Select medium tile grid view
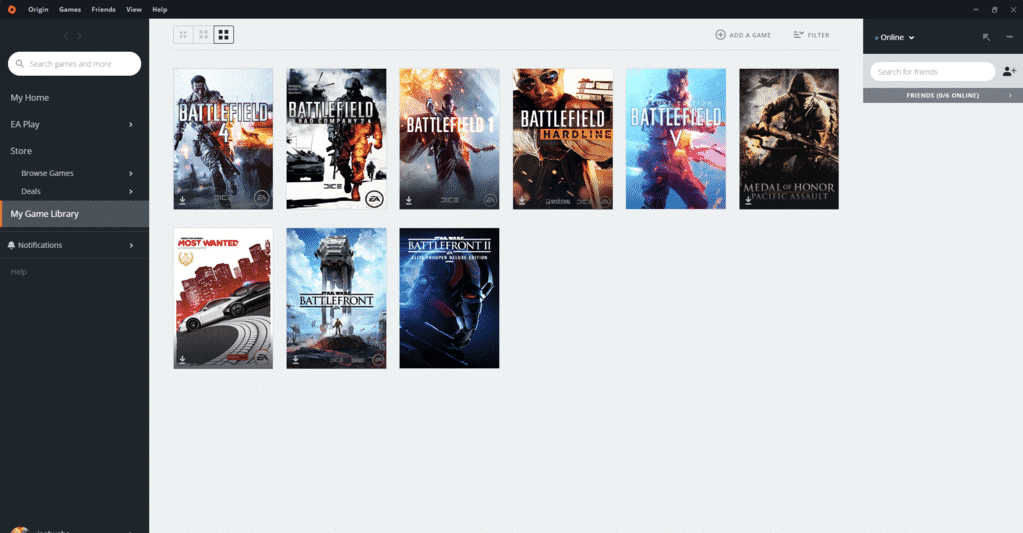The height and width of the screenshot is (533, 1023). pyautogui.click(x=204, y=35)
